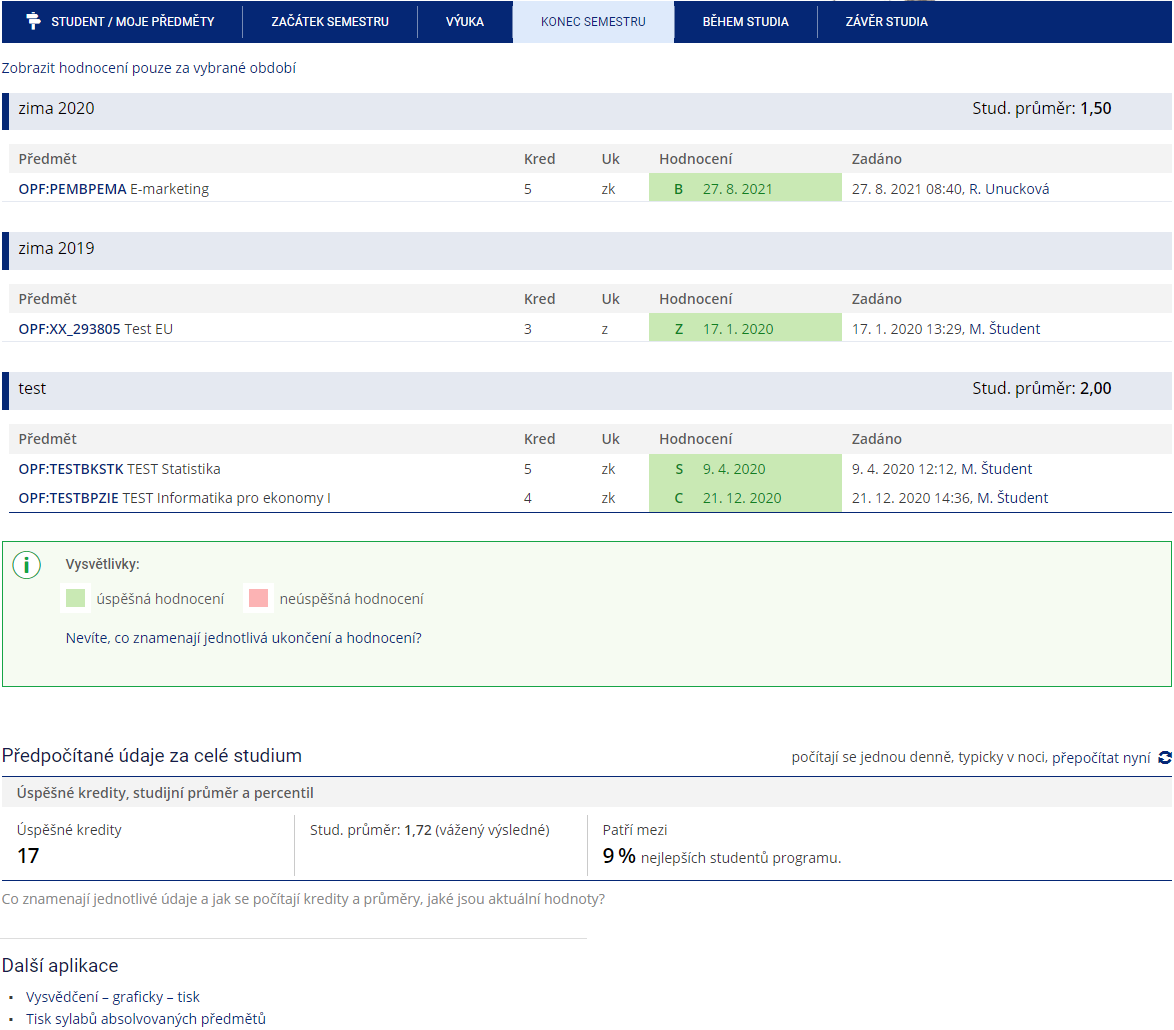Select the Závěr studia tab
The image size is (1174, 1030).
pyautogui.click(x=886, y=22)
